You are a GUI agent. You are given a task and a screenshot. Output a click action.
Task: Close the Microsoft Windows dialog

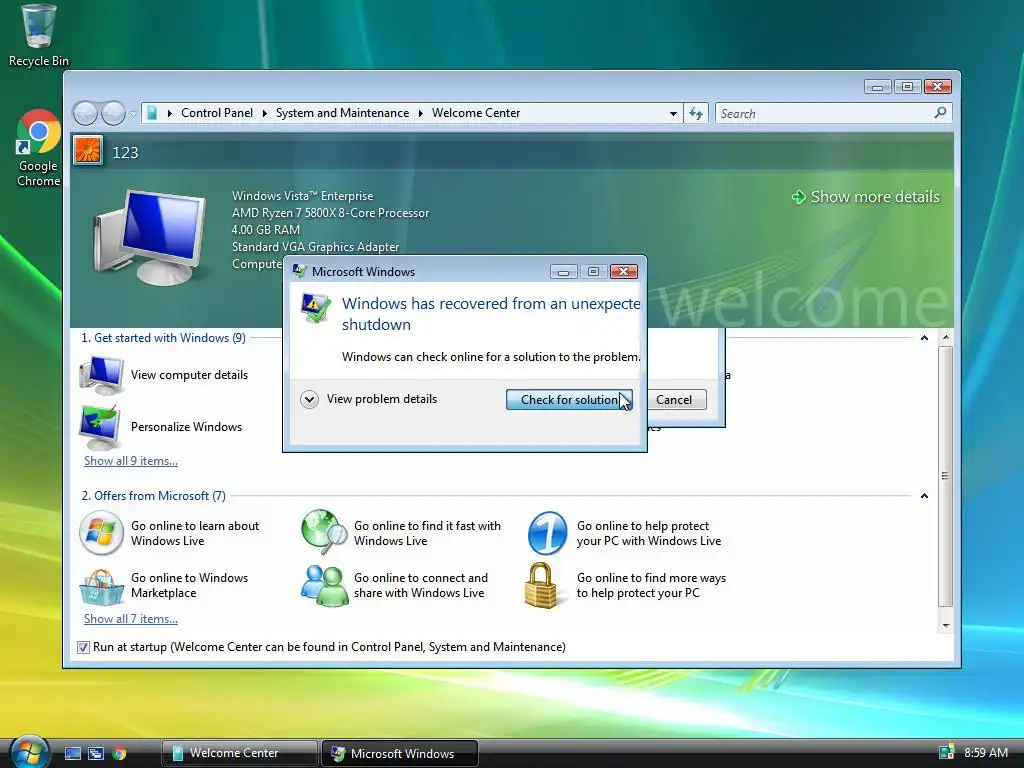(624, 272)
